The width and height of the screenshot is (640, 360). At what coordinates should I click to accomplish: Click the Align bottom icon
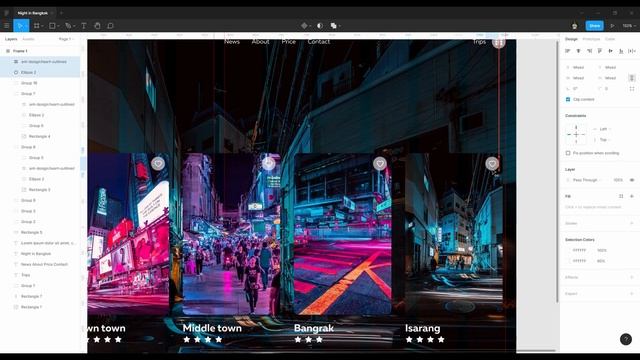pyautogui.click(x=621, y=51)
